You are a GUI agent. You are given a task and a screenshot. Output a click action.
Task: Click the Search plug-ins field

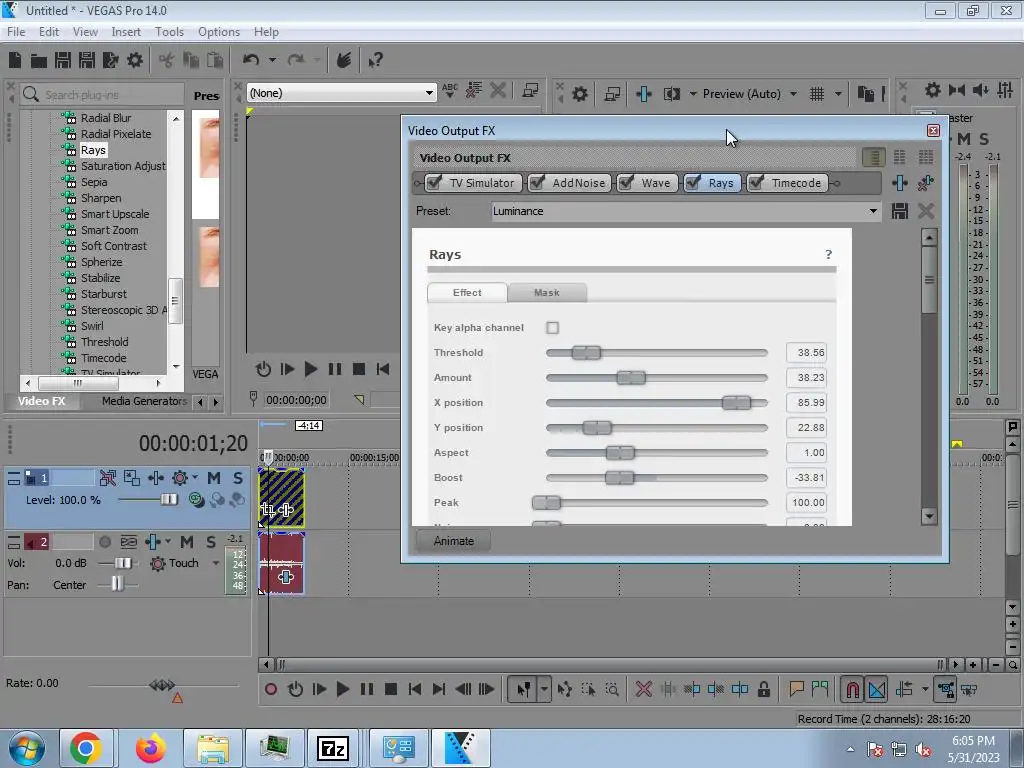pyautogui.click(x=103, y=95)
